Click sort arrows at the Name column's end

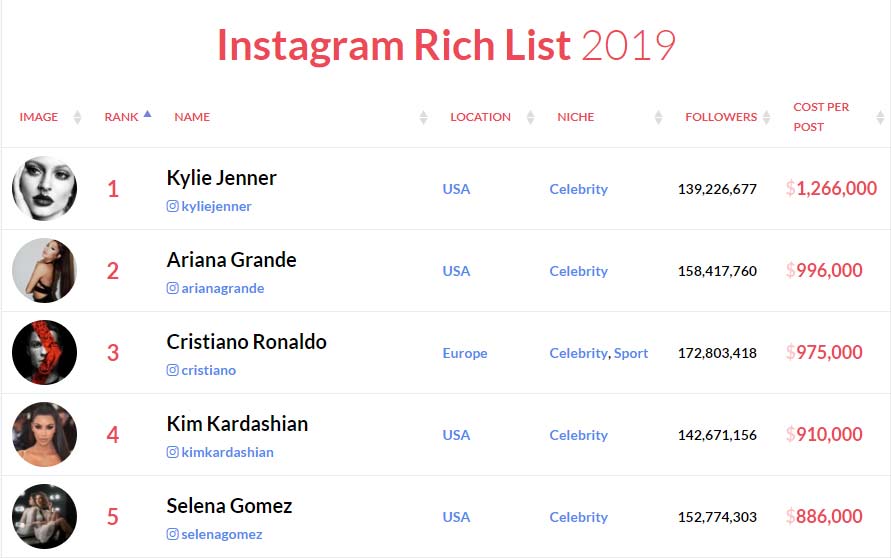[423, 117]
